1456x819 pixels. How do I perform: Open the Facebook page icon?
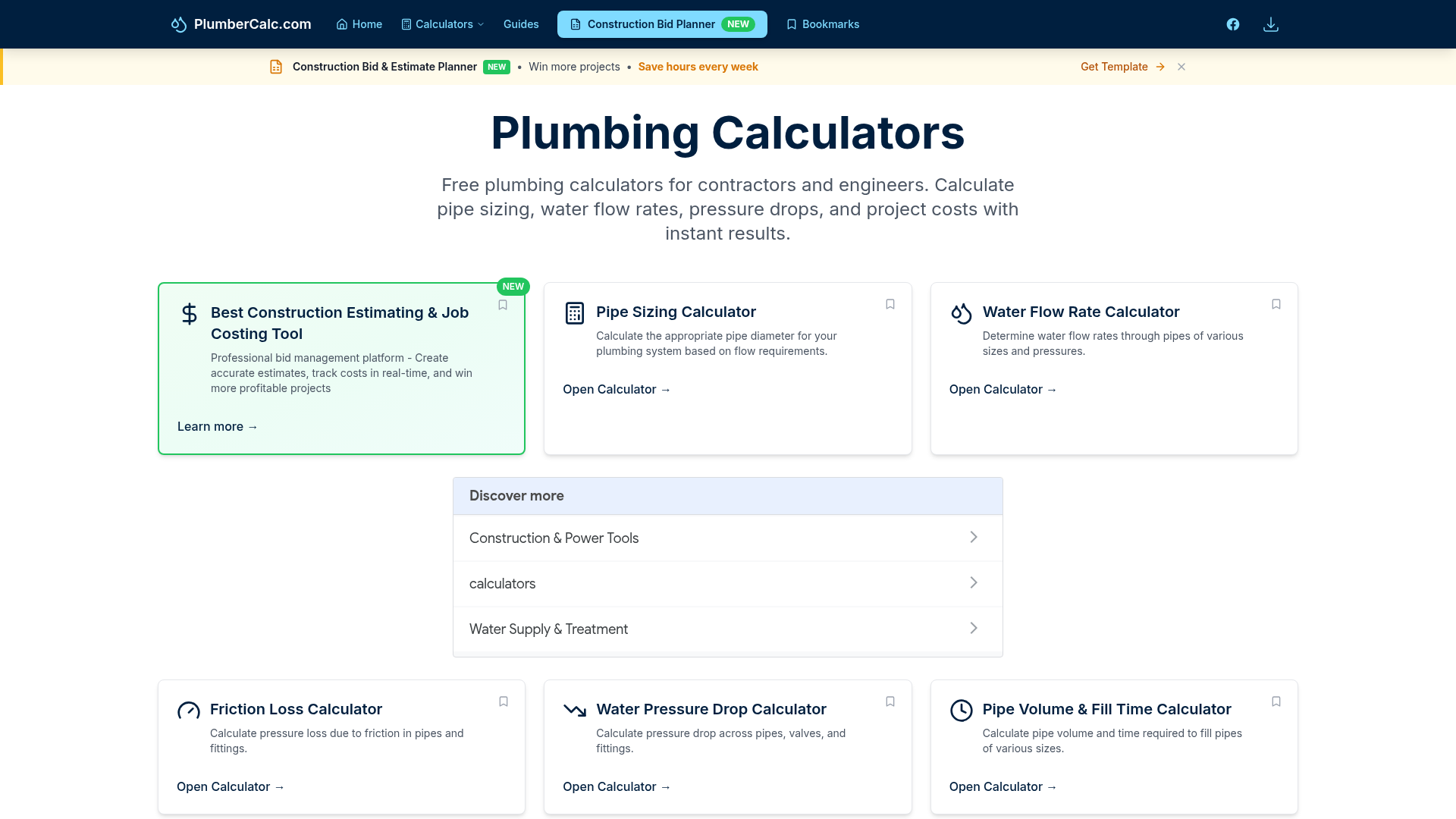coord(1233,24)
